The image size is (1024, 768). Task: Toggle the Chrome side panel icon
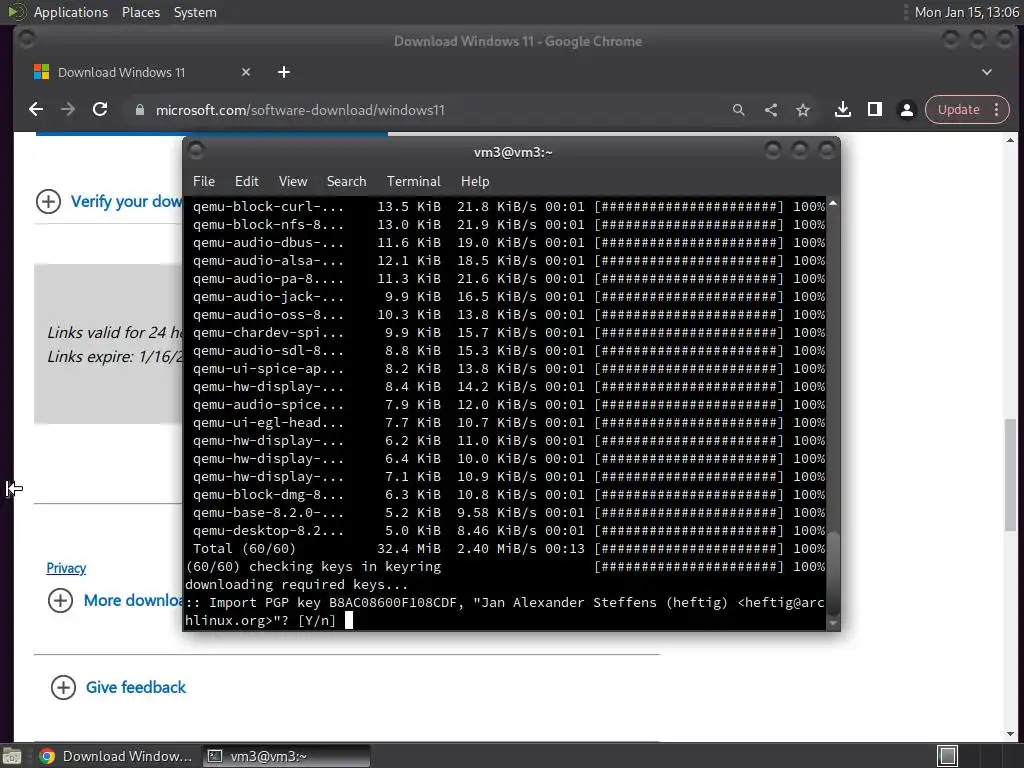pyautogui.click(x=874, y=110)
